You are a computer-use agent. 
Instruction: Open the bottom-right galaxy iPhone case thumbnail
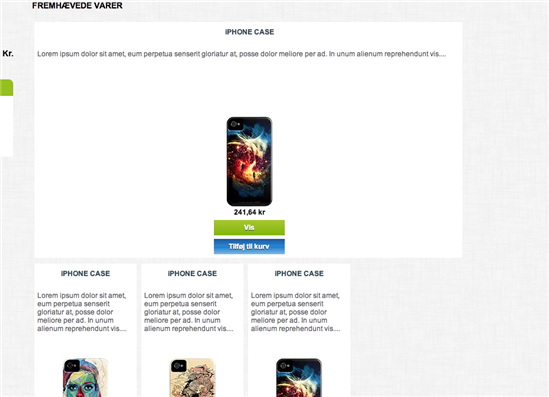(299, 377)
